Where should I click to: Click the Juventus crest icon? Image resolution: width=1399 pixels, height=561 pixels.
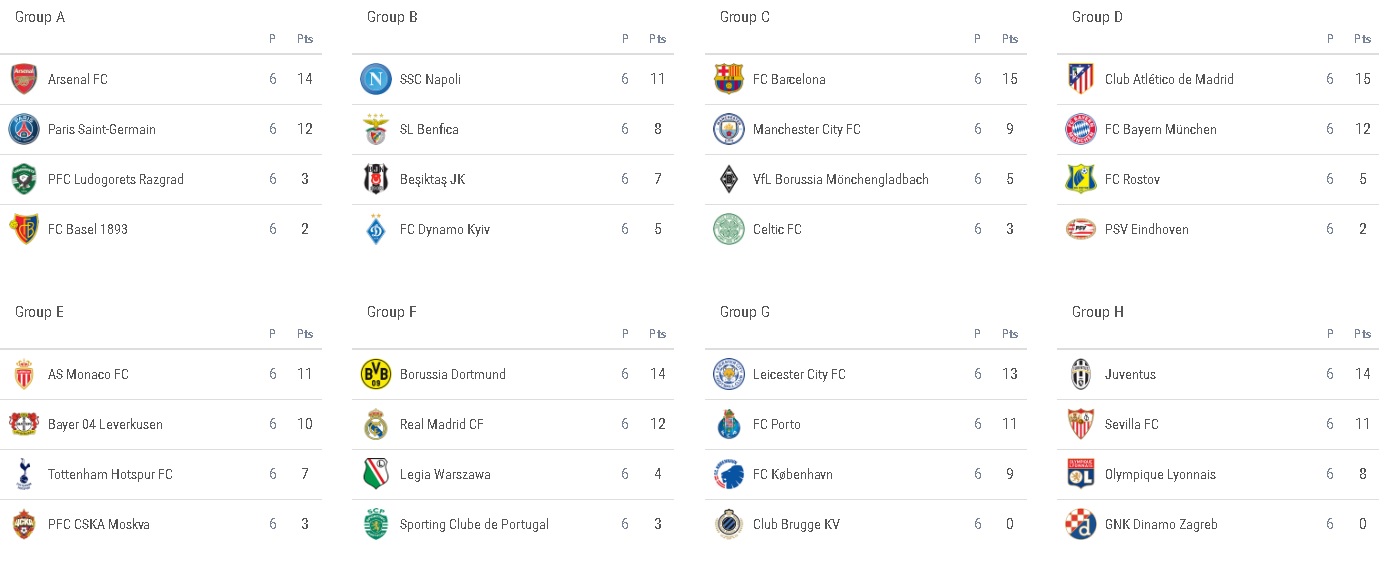coord(1081,374)
